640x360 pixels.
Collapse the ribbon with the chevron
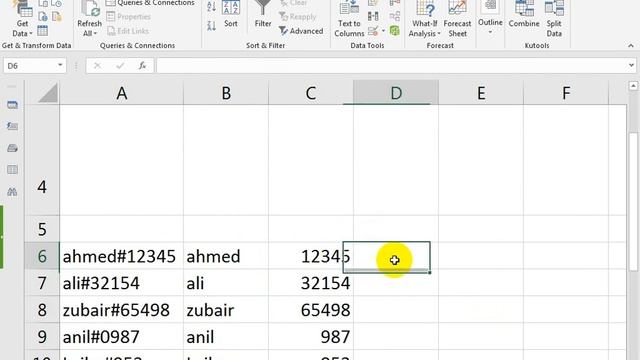pos(631,45)
